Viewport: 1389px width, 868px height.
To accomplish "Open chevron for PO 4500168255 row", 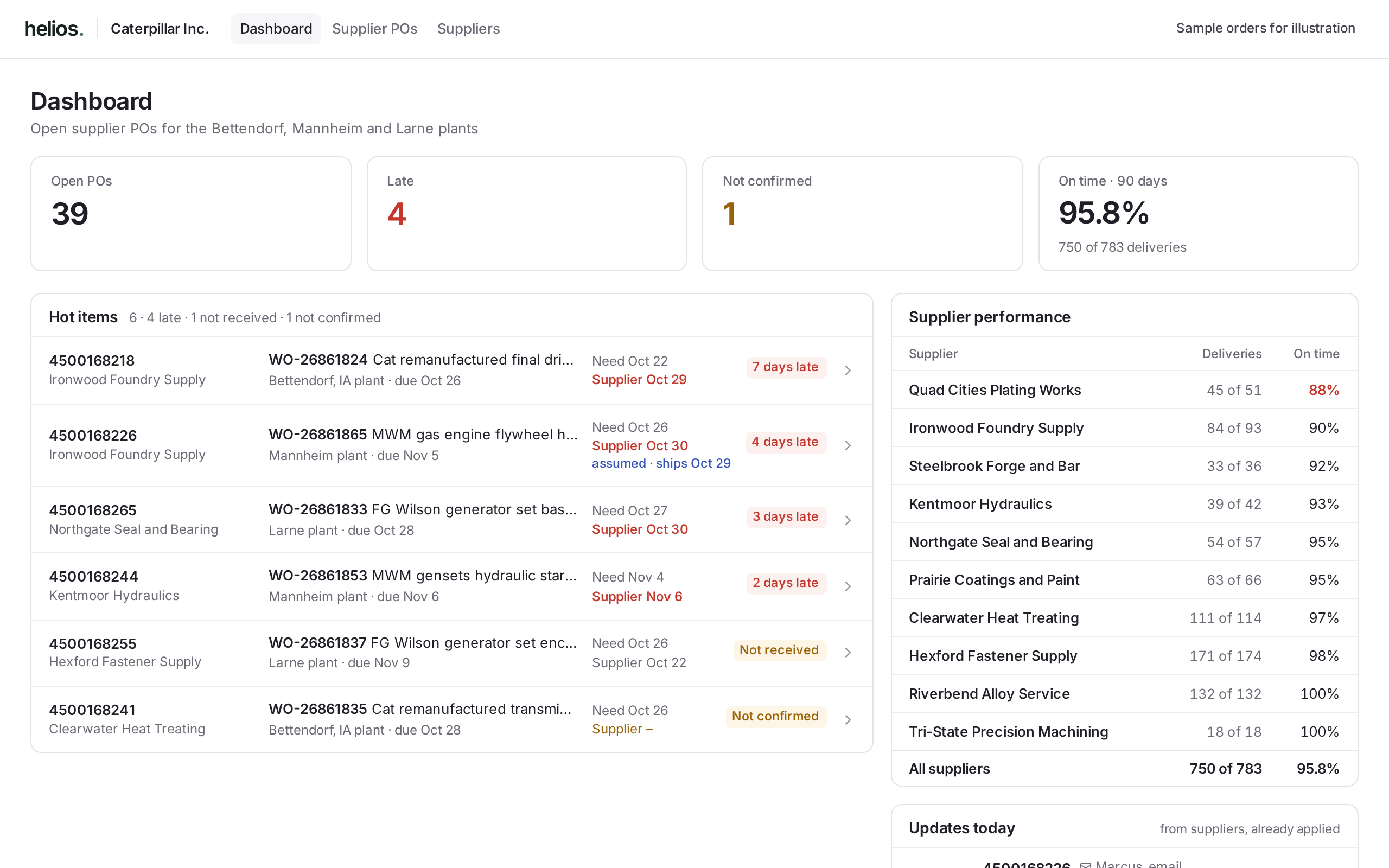I will 848,653.
